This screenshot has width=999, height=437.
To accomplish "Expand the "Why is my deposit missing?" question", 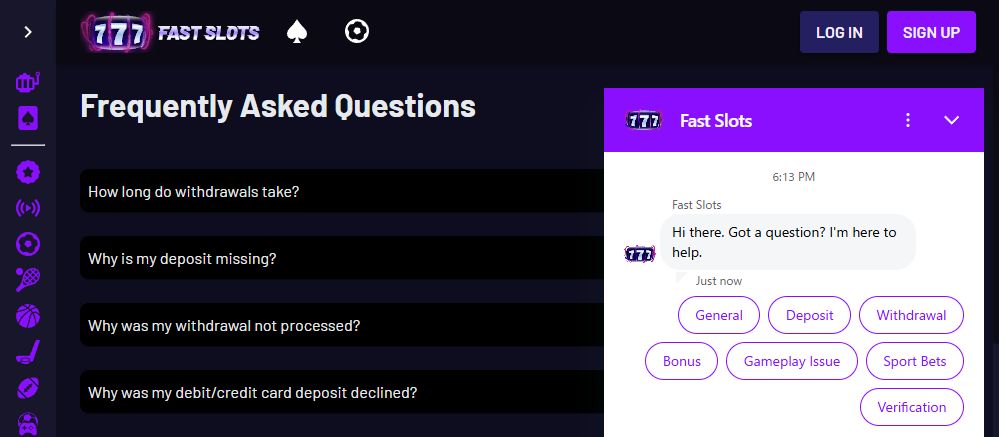I will coord(340,258).
